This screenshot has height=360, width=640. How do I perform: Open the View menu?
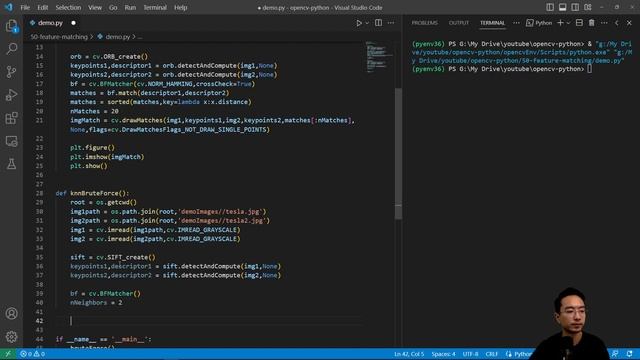click(x=95, y=7)
